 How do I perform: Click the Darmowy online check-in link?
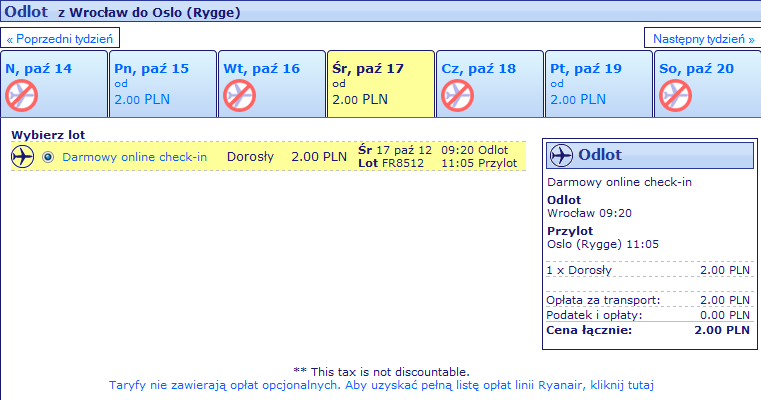(x=134, y=157)
